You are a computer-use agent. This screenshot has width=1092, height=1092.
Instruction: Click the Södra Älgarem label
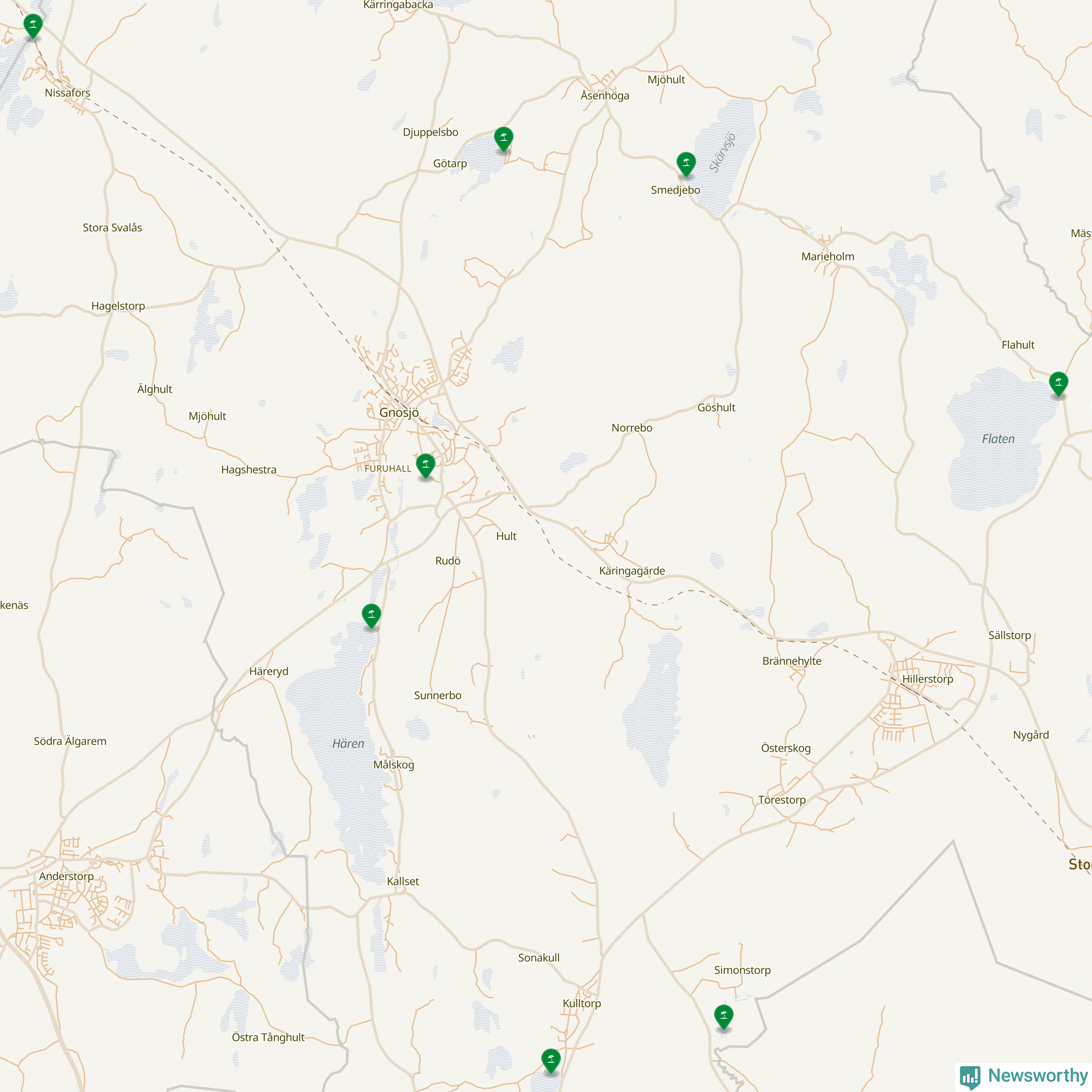coord(70,741)
